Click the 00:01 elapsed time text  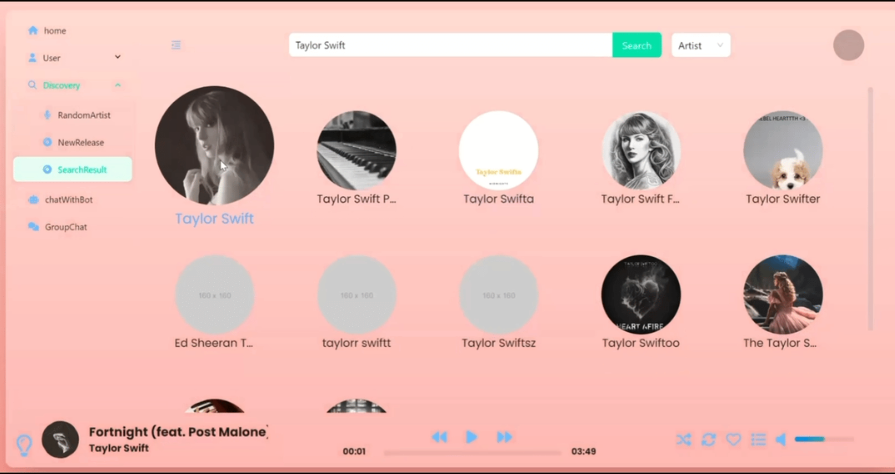point(354,452)
